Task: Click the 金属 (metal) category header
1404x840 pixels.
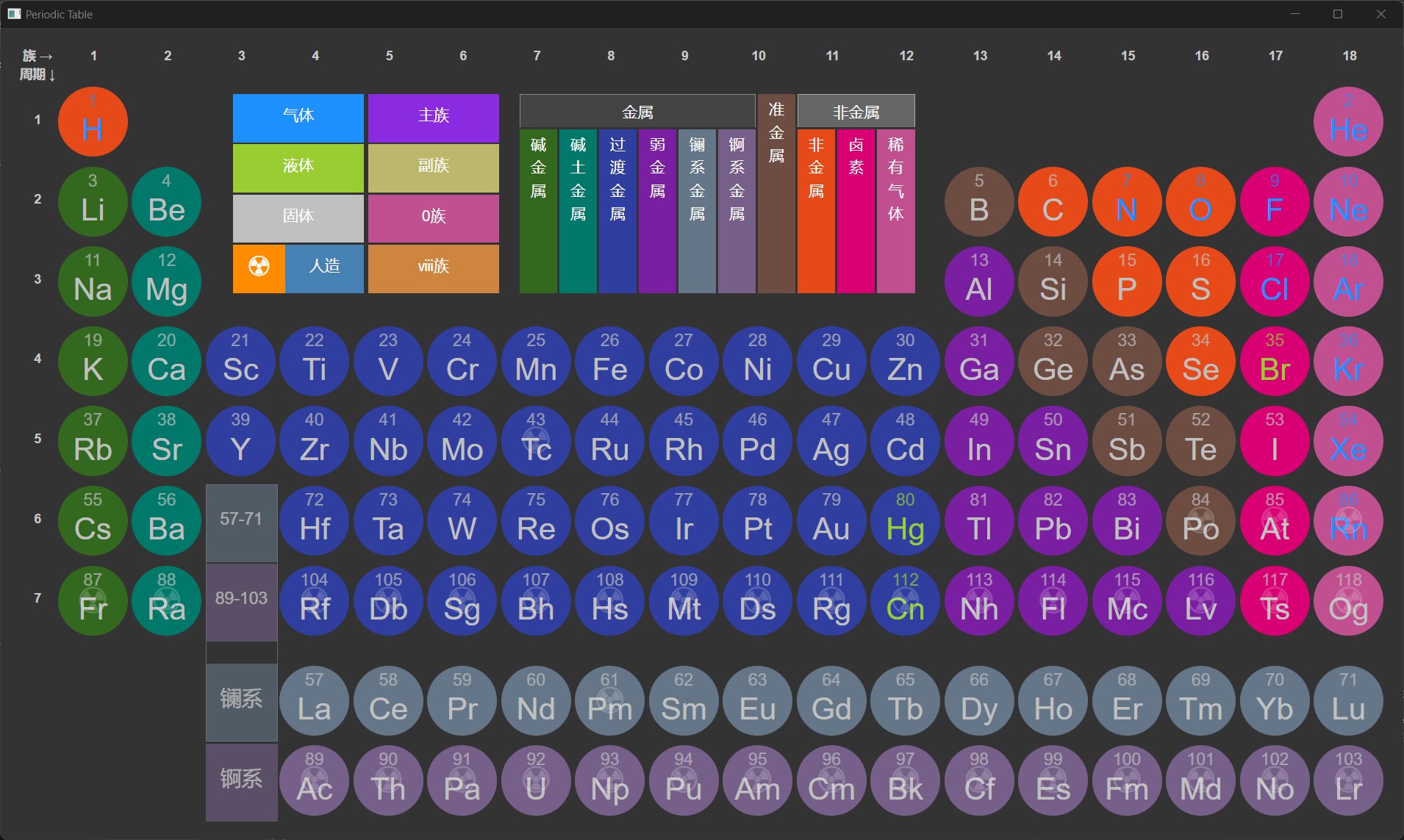Action: click(x=637, y=112)
